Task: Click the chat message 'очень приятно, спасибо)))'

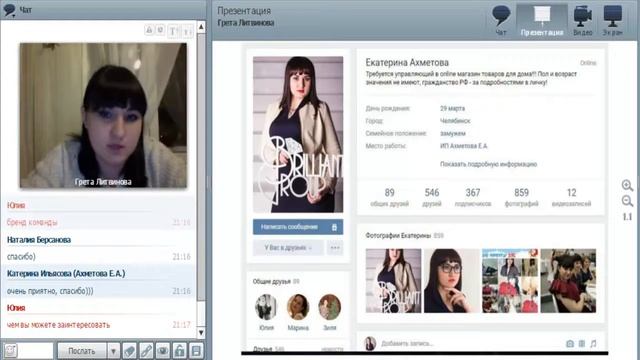Action: [x=50, y=291]
